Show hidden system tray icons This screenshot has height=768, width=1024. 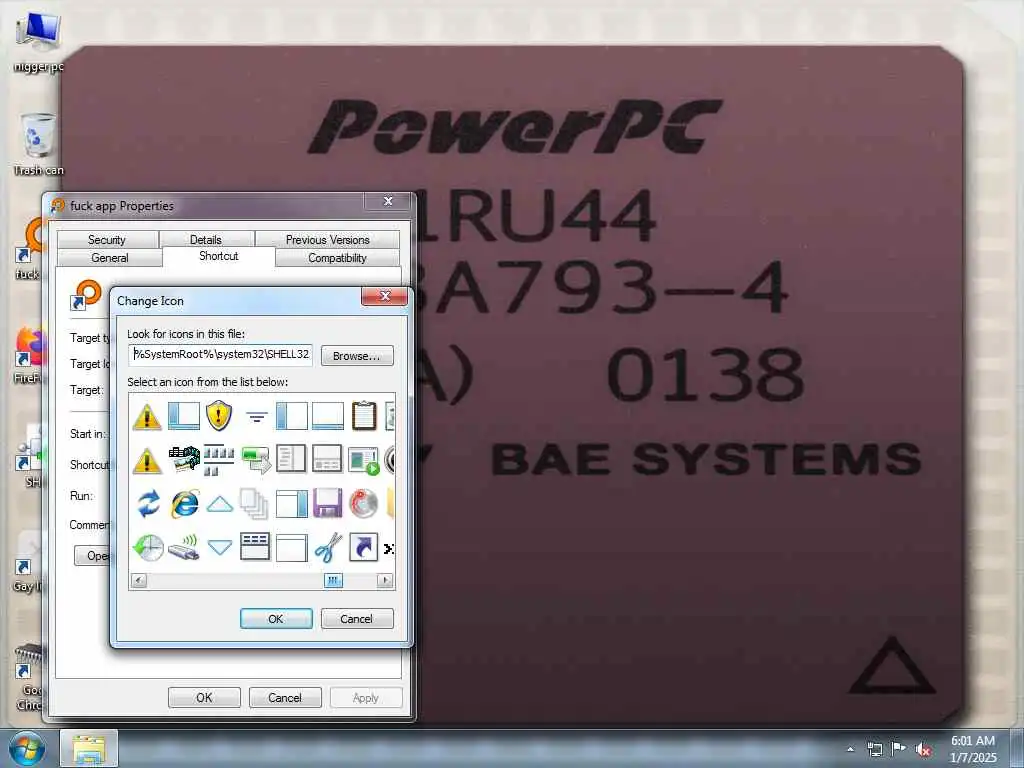click(850, 749)
